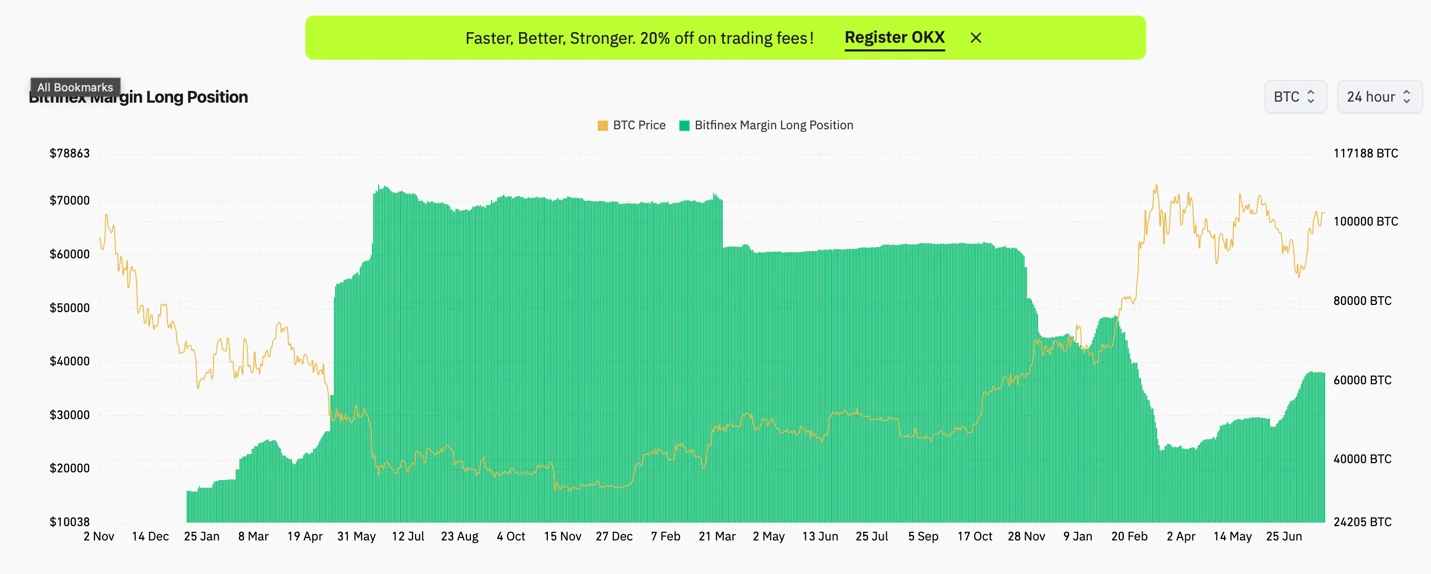Open the BTC currency dropdown
The height and width of the screenshot is (574, 1431).
pos(1295,97)
